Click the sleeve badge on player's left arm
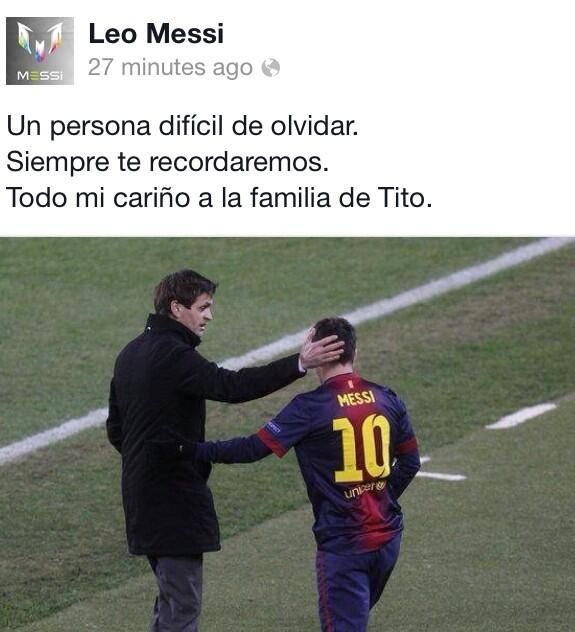 274,427
